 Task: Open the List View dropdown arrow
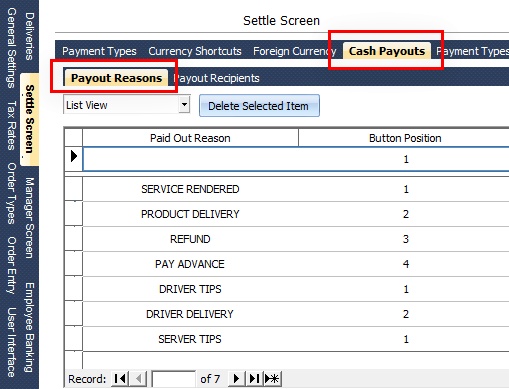[x=184, y=105]
